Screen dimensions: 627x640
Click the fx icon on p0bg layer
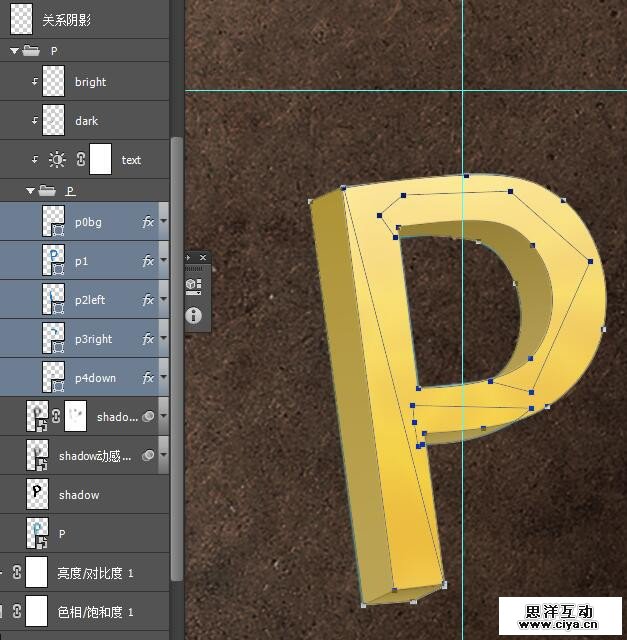coord(148,222)
